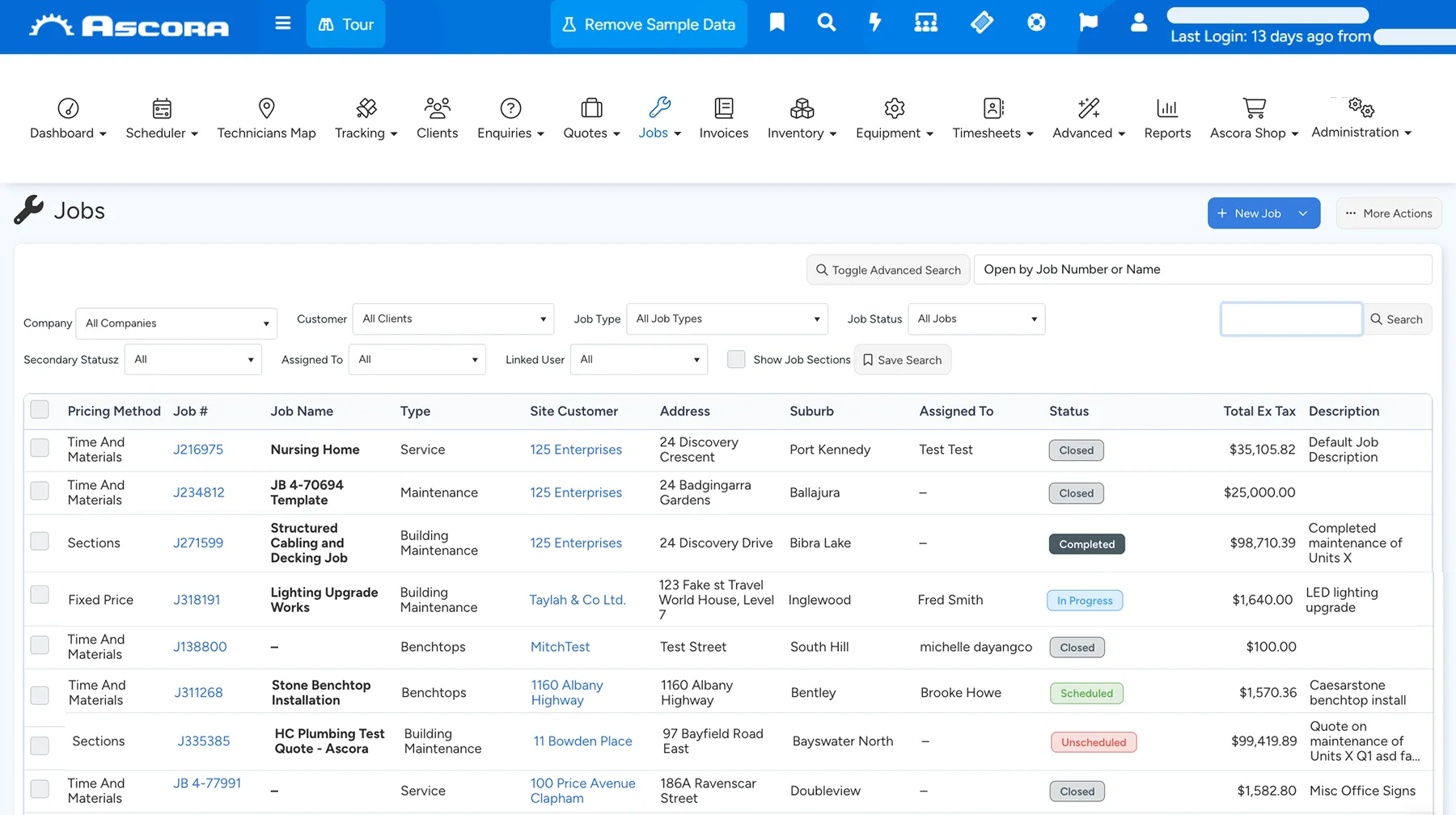Focus the search text box beside Search
Screen dimensions: 1456x815
tap(1291, 319)
